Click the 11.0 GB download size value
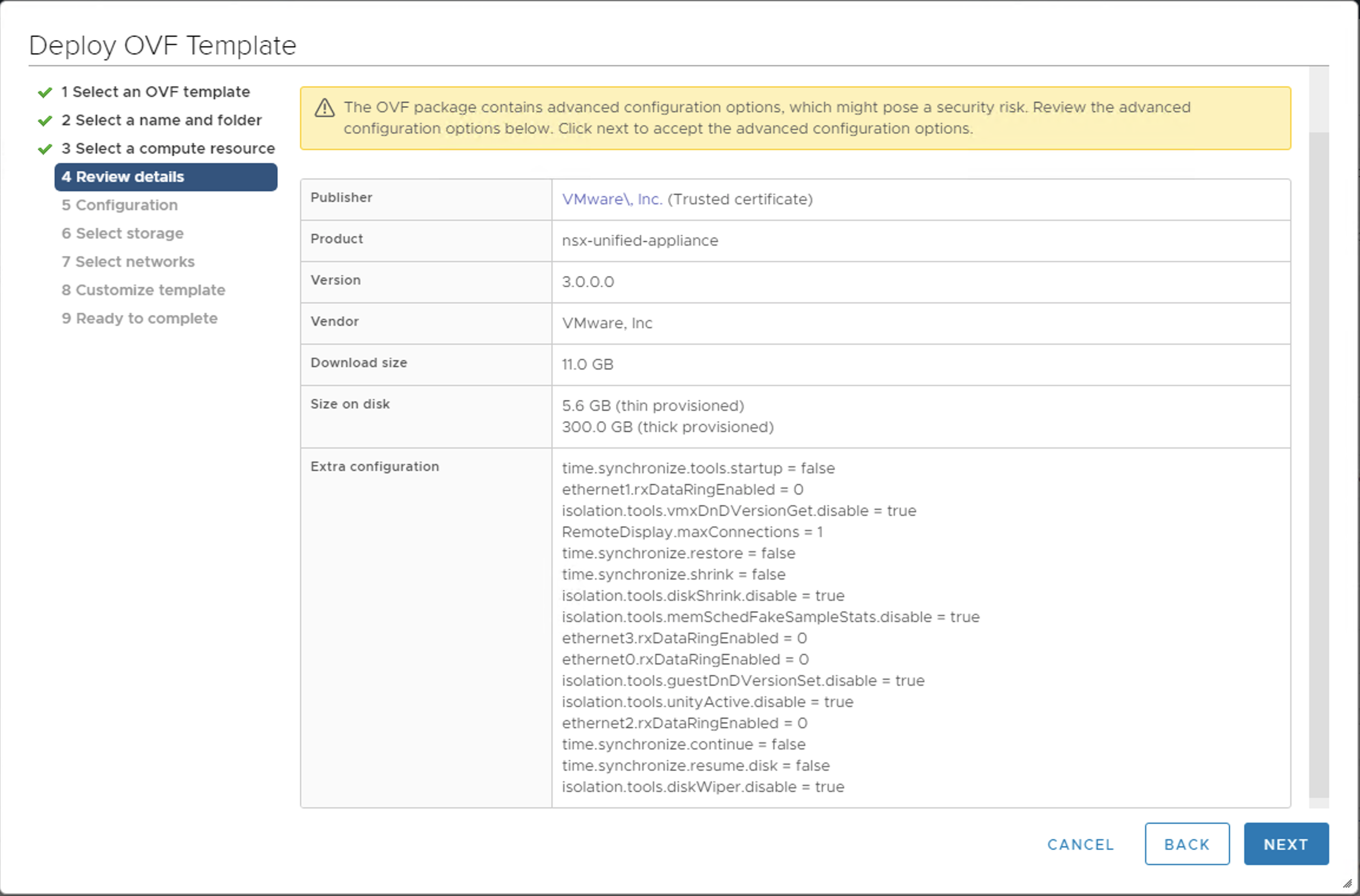 588,365
